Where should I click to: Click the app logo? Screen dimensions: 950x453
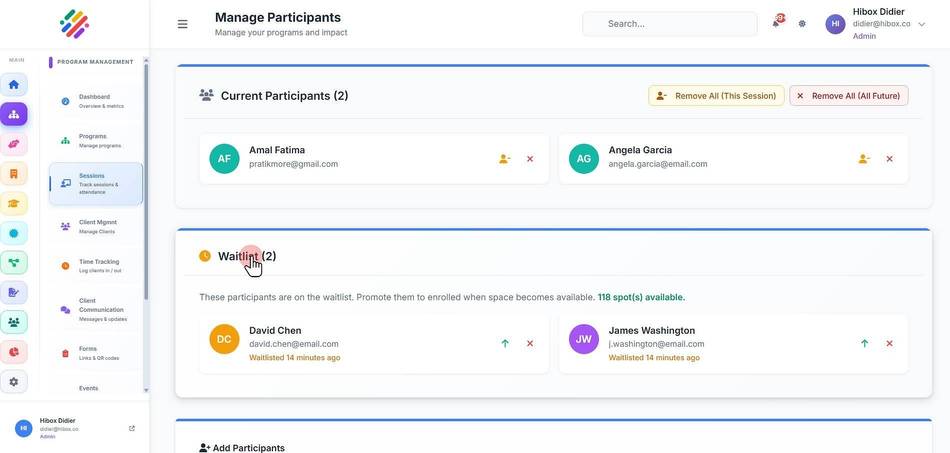click(75, 24)
